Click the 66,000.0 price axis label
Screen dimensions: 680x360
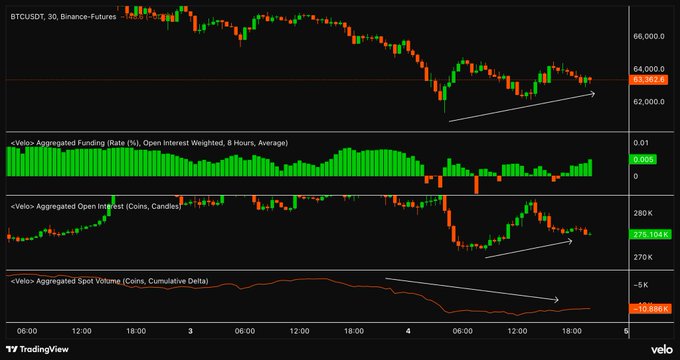click(x=649, y=36)
